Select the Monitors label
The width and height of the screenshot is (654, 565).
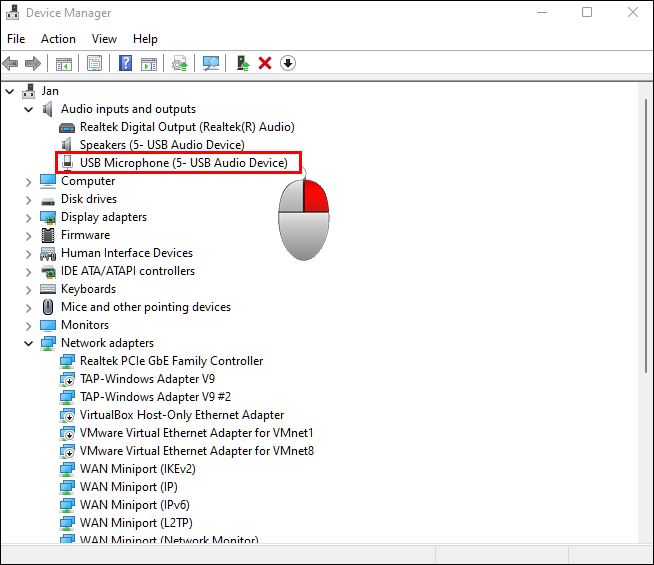tap(85, 325)
